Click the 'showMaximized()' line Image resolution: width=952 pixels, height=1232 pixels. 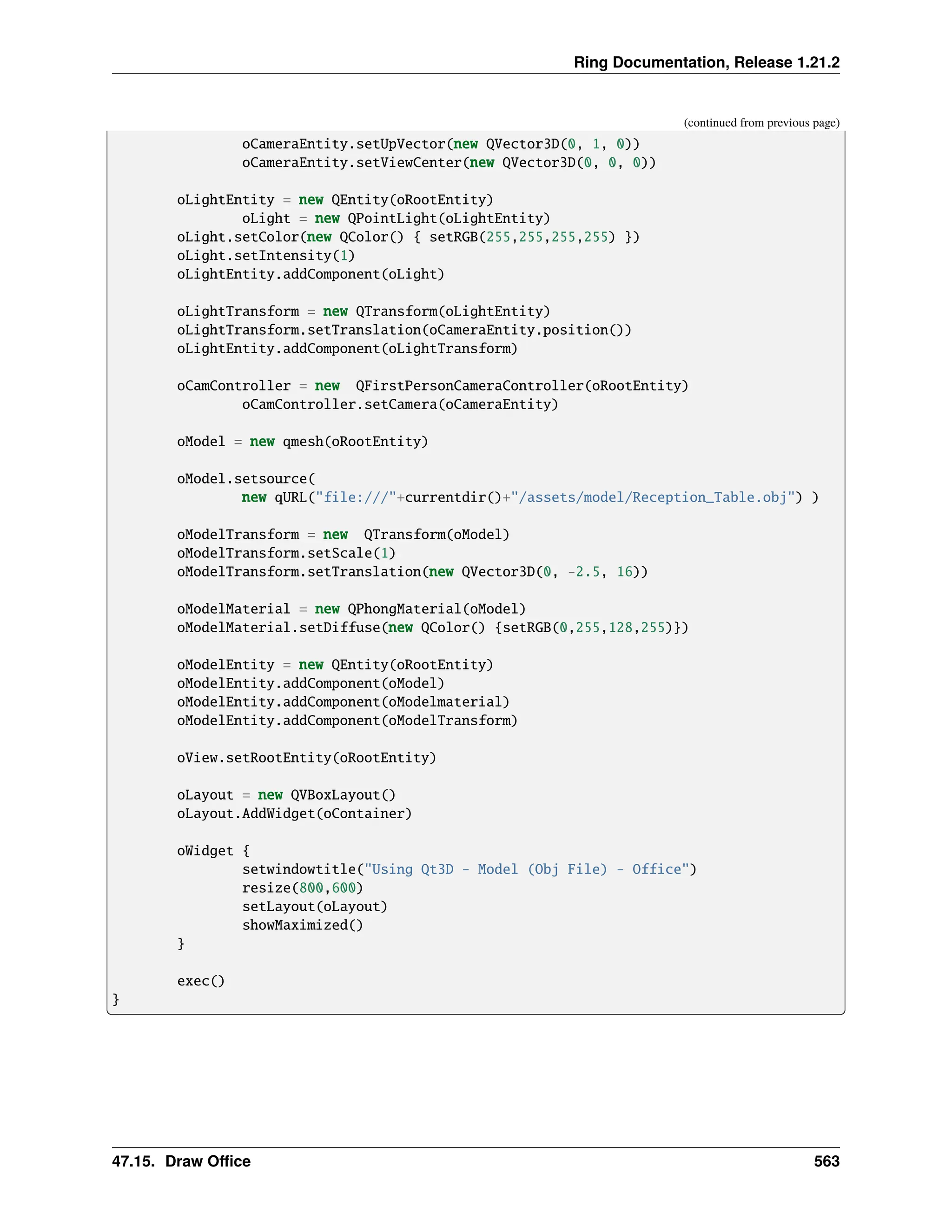click(x=302, y=925)
